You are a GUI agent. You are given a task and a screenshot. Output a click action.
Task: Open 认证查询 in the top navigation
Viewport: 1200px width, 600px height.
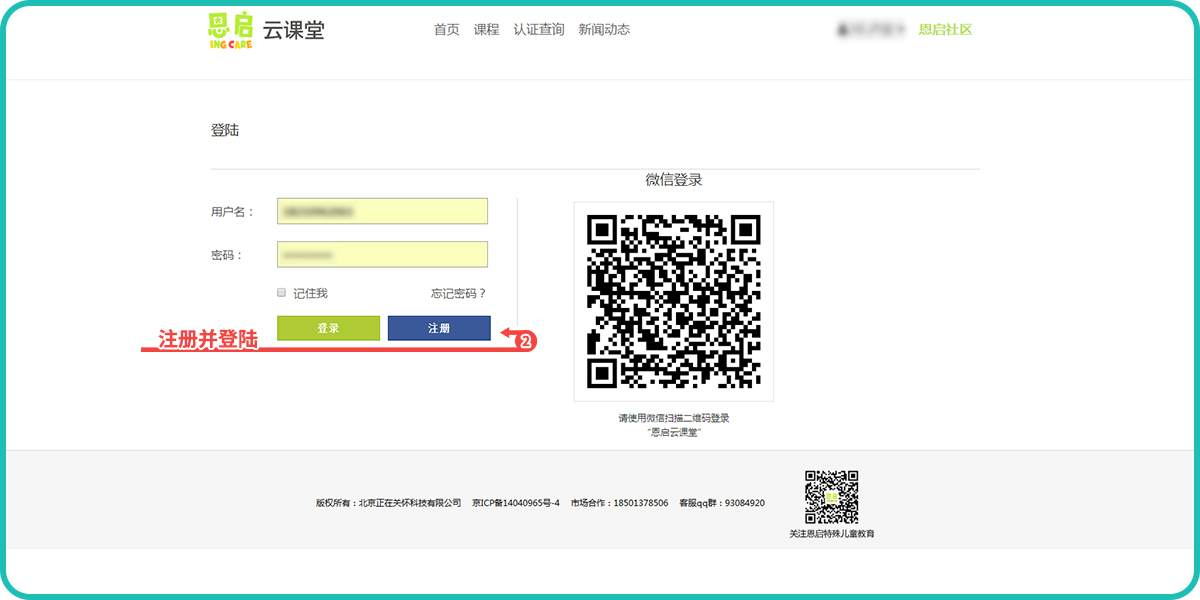pyautogui.click(x=538, y=30)
